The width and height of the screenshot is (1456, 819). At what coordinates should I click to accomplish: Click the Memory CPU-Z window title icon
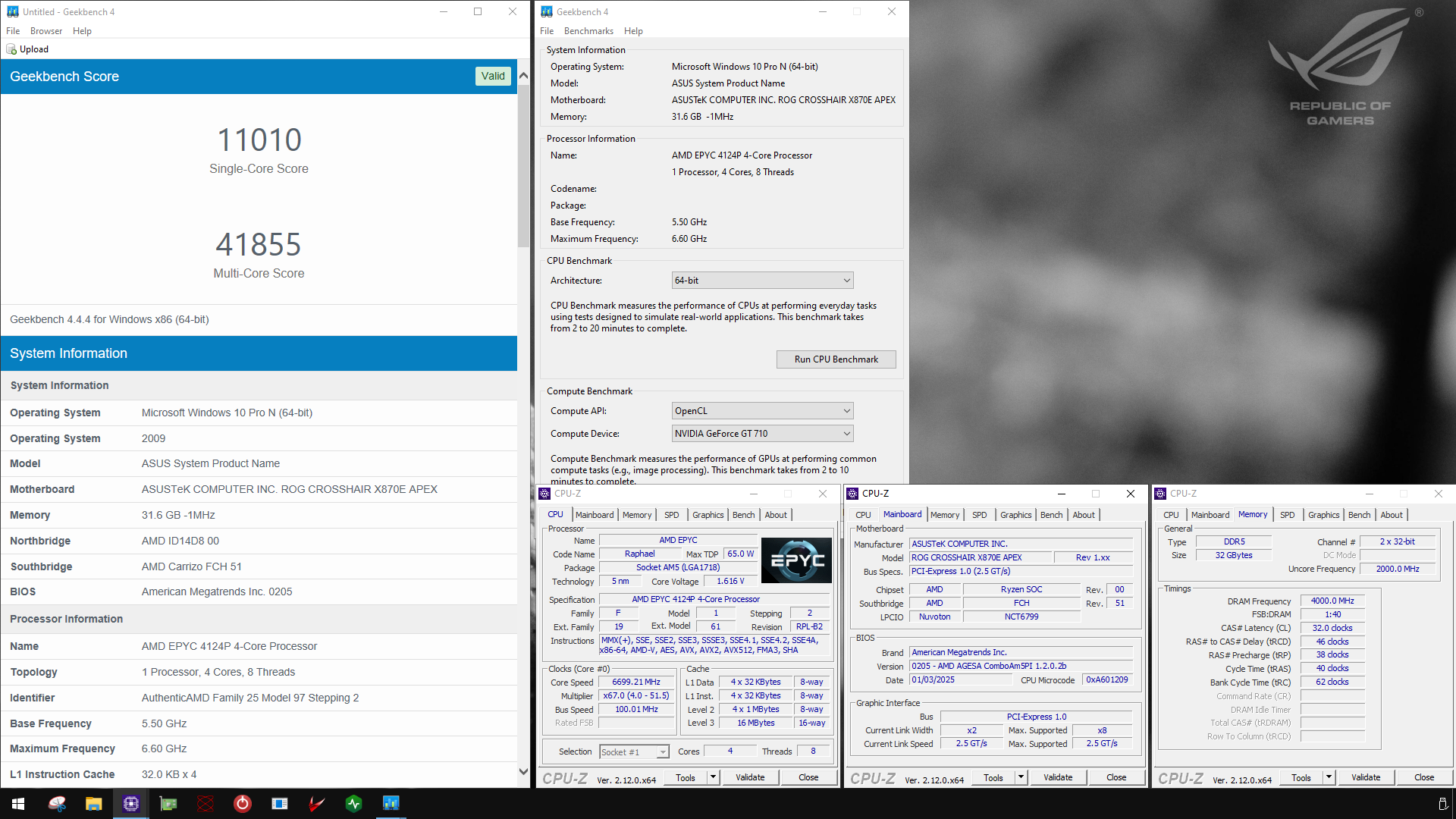(x=1160, y=494)
